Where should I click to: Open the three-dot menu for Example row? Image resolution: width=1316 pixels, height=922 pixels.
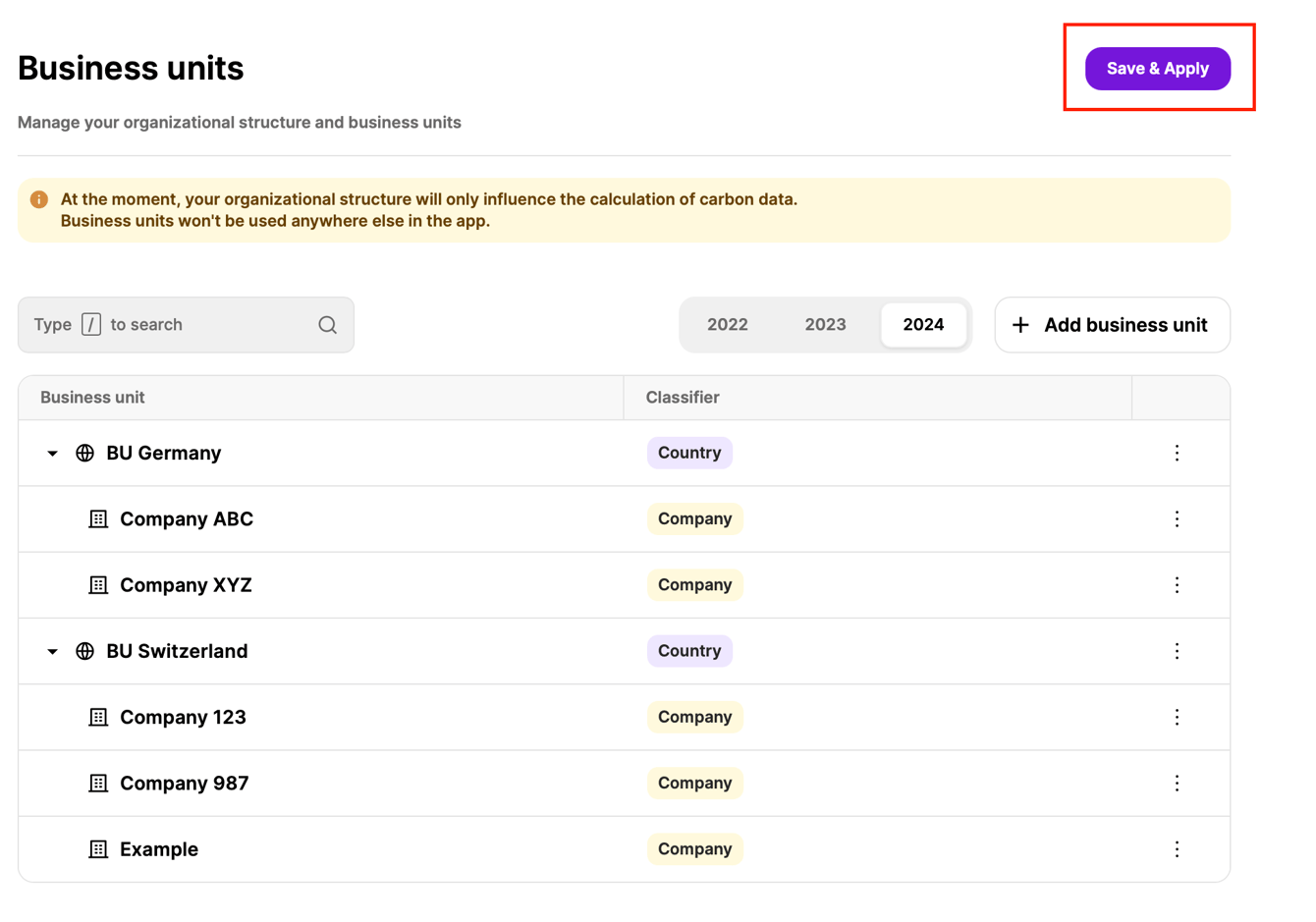[x=1177, y=849]
